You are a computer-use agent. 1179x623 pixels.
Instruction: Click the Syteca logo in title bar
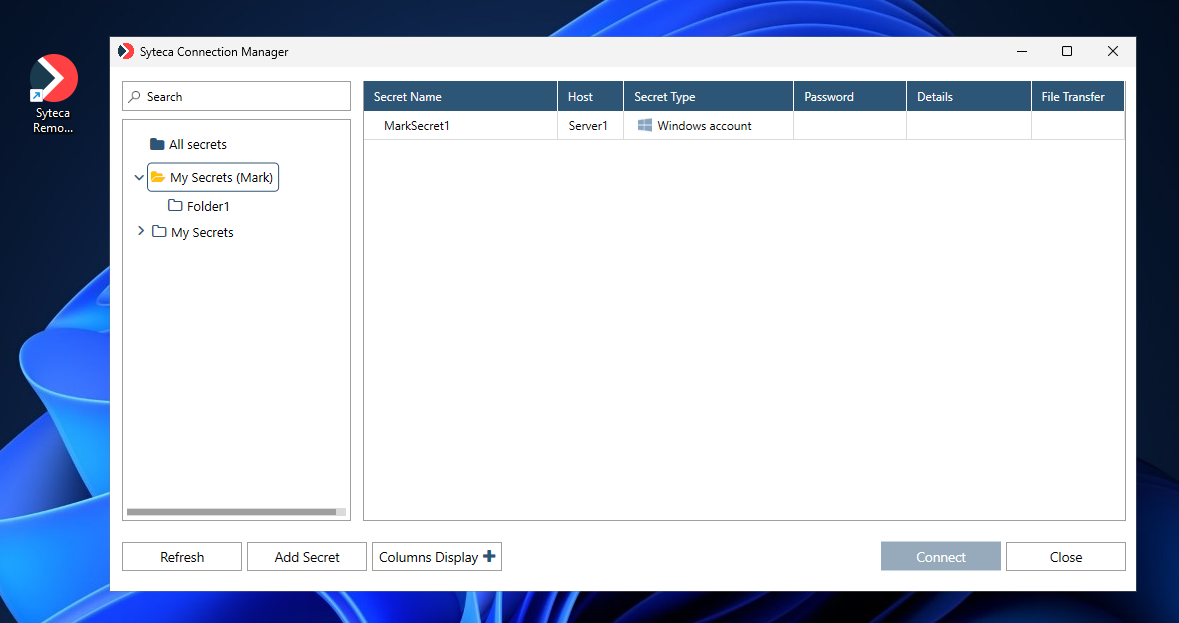point(126,51)
